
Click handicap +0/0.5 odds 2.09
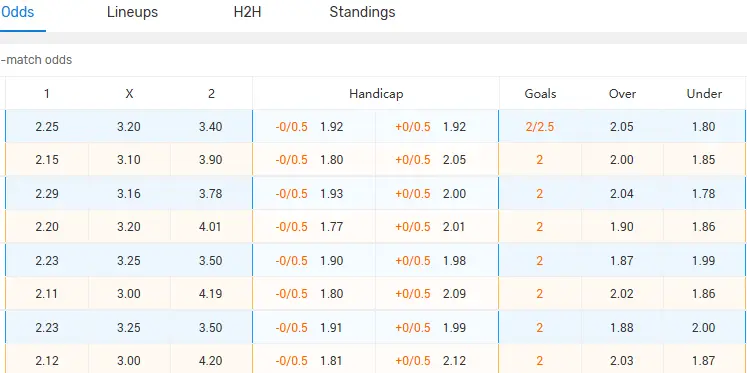point(454,293)
